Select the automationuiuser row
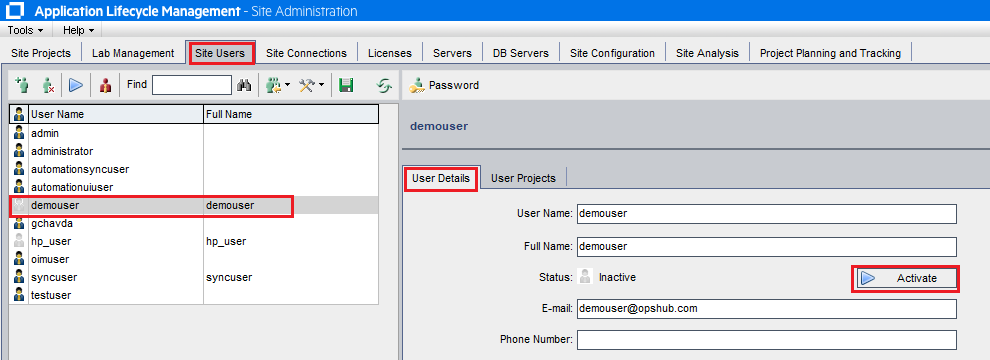Screen dimensions: 990x360 [x=194, y=187]
